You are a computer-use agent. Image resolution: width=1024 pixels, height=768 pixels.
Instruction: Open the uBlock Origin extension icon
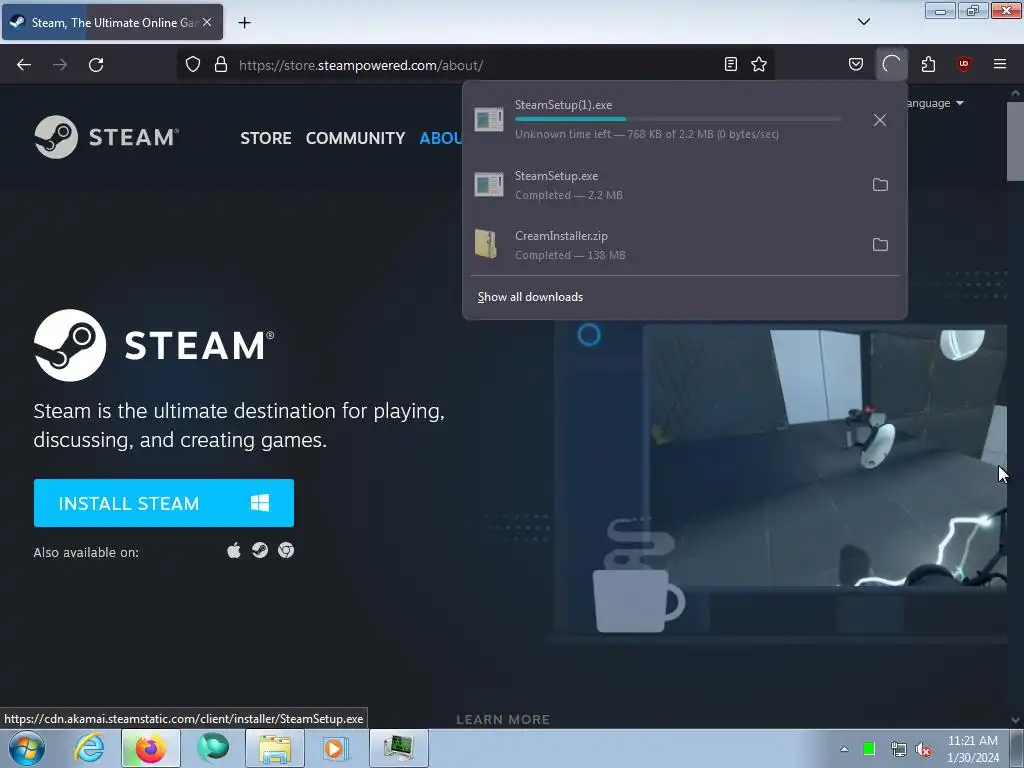[963, 64]
